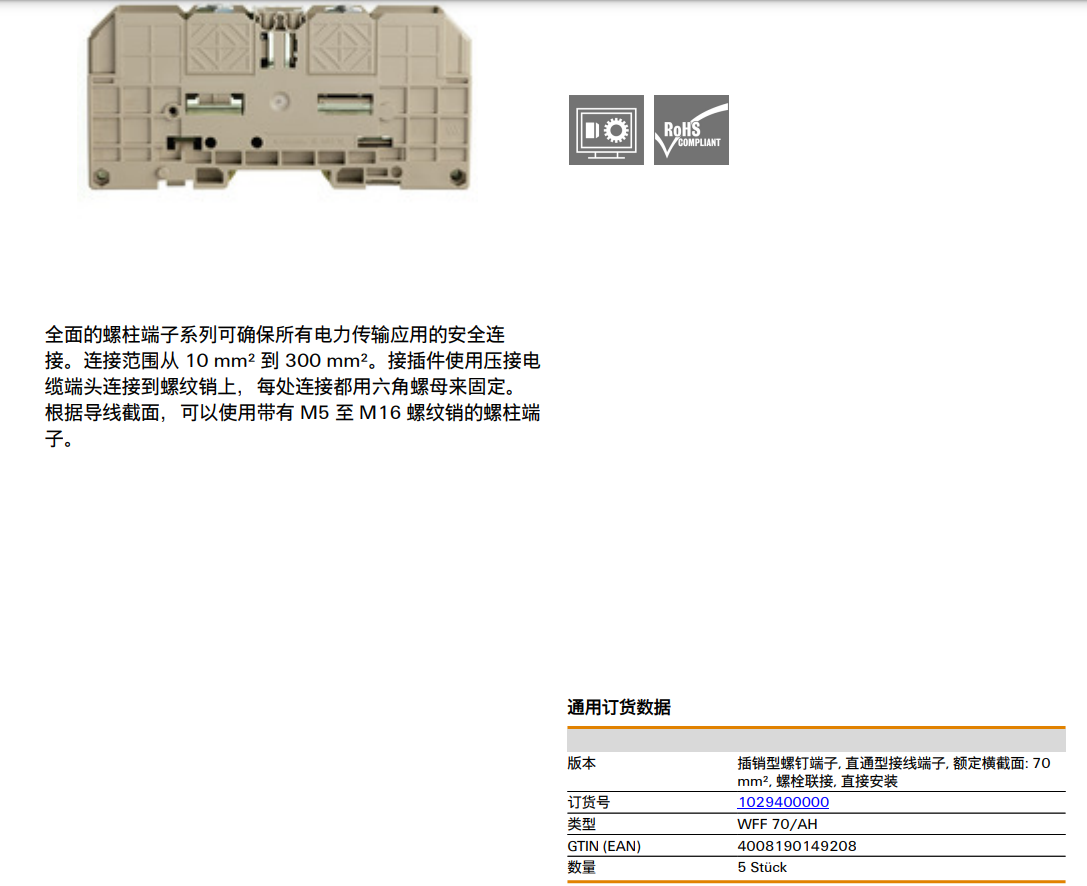Click the 类型 row label
This screenshot has width=1087, height=886.
coord(582,824)
